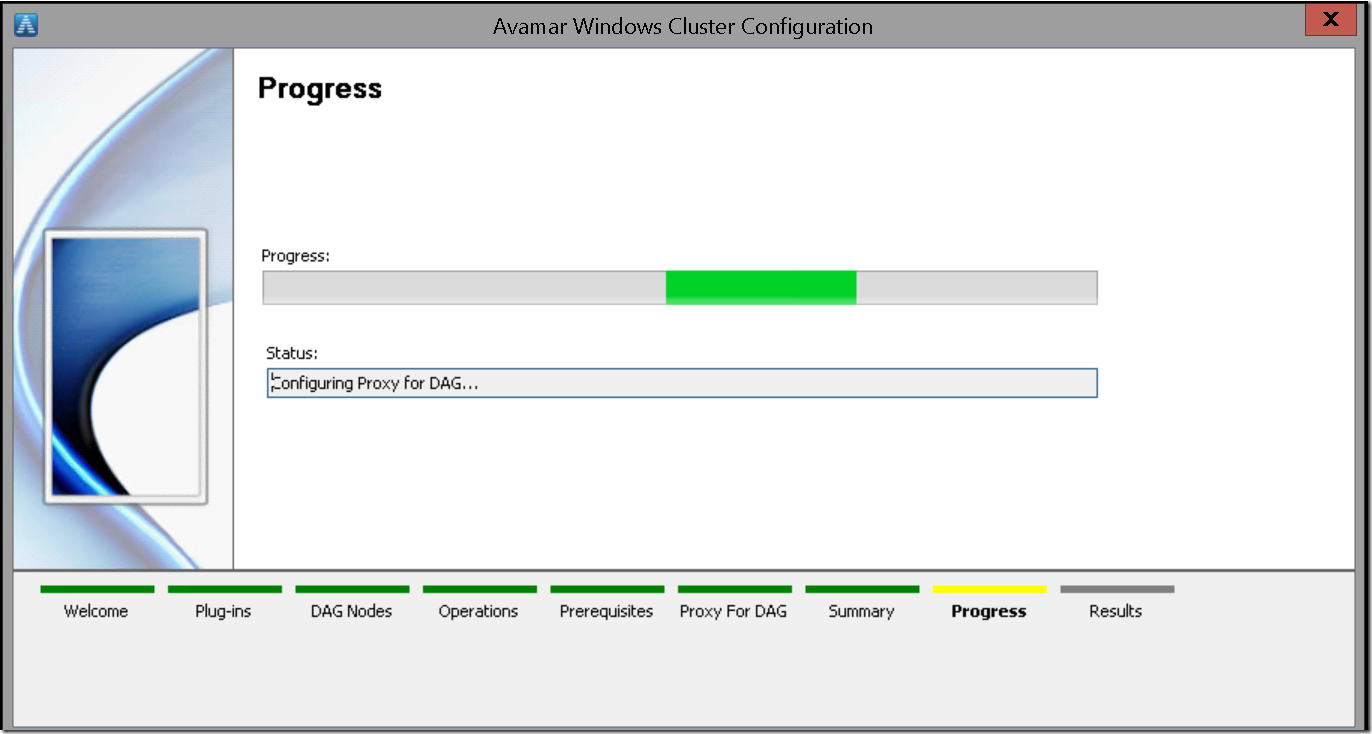Screen dimensions: 1372x734
Task: Click the 'Progress:' label above the bar
Action: pos(296,256)
